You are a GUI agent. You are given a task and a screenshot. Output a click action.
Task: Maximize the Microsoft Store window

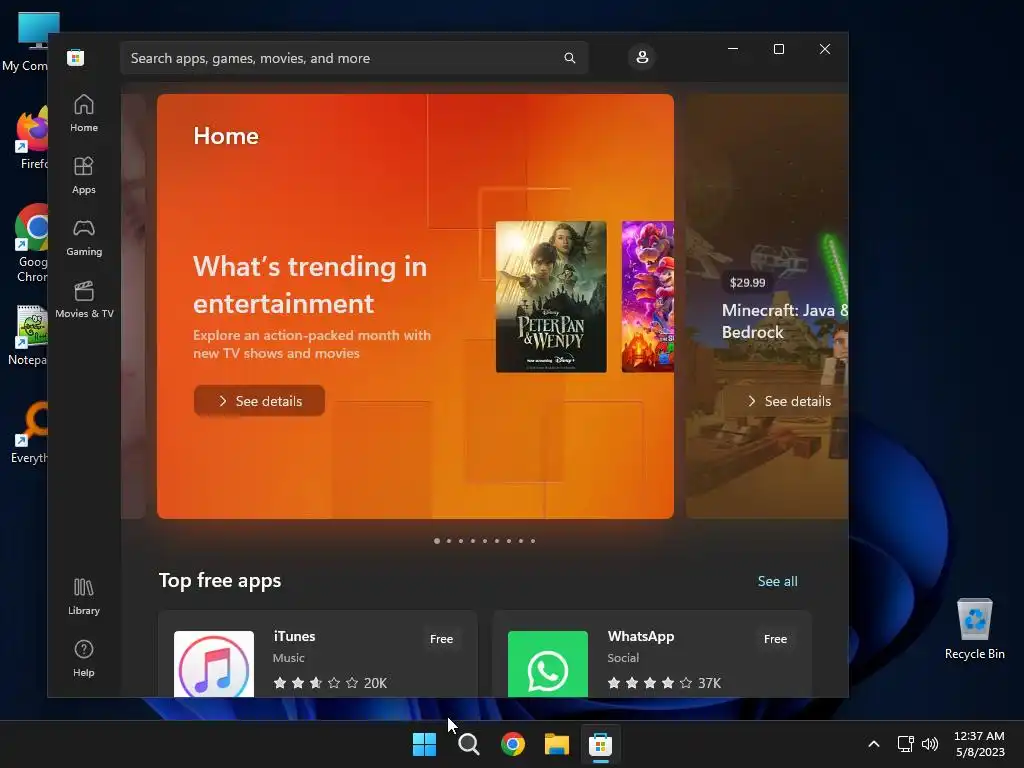pyautogui.click(x=778, y=49)
